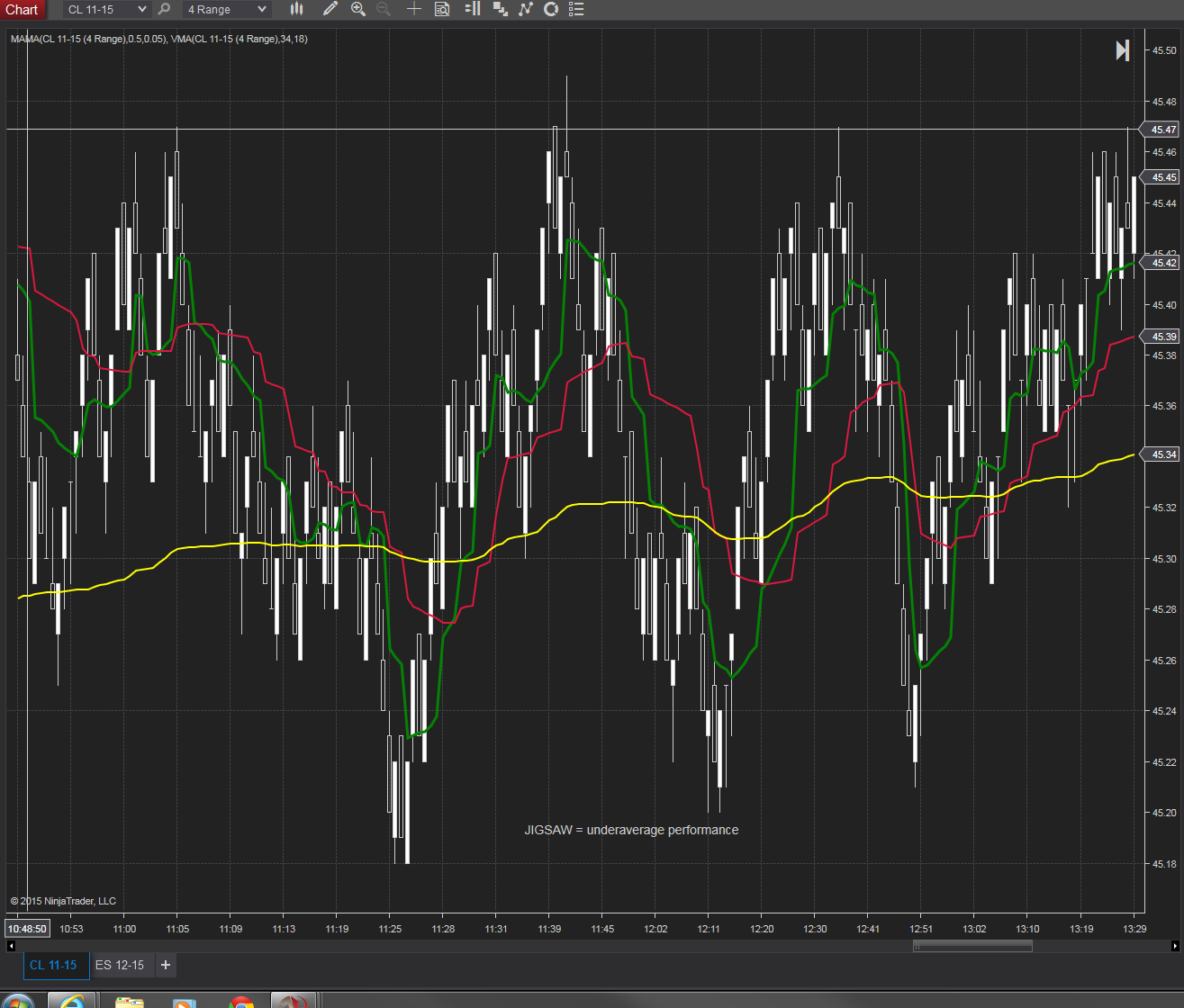Click the scrollbar right arrow
This screenshot has width=1184, height=1008.
coord(1175,946)
